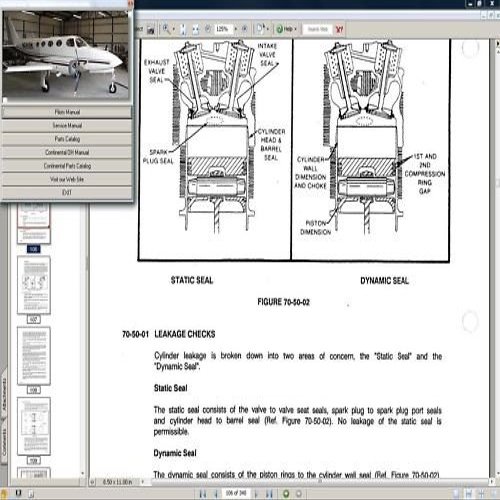
Task: Click the EXIT button in launcher
Action: click(x=67, y=192)
